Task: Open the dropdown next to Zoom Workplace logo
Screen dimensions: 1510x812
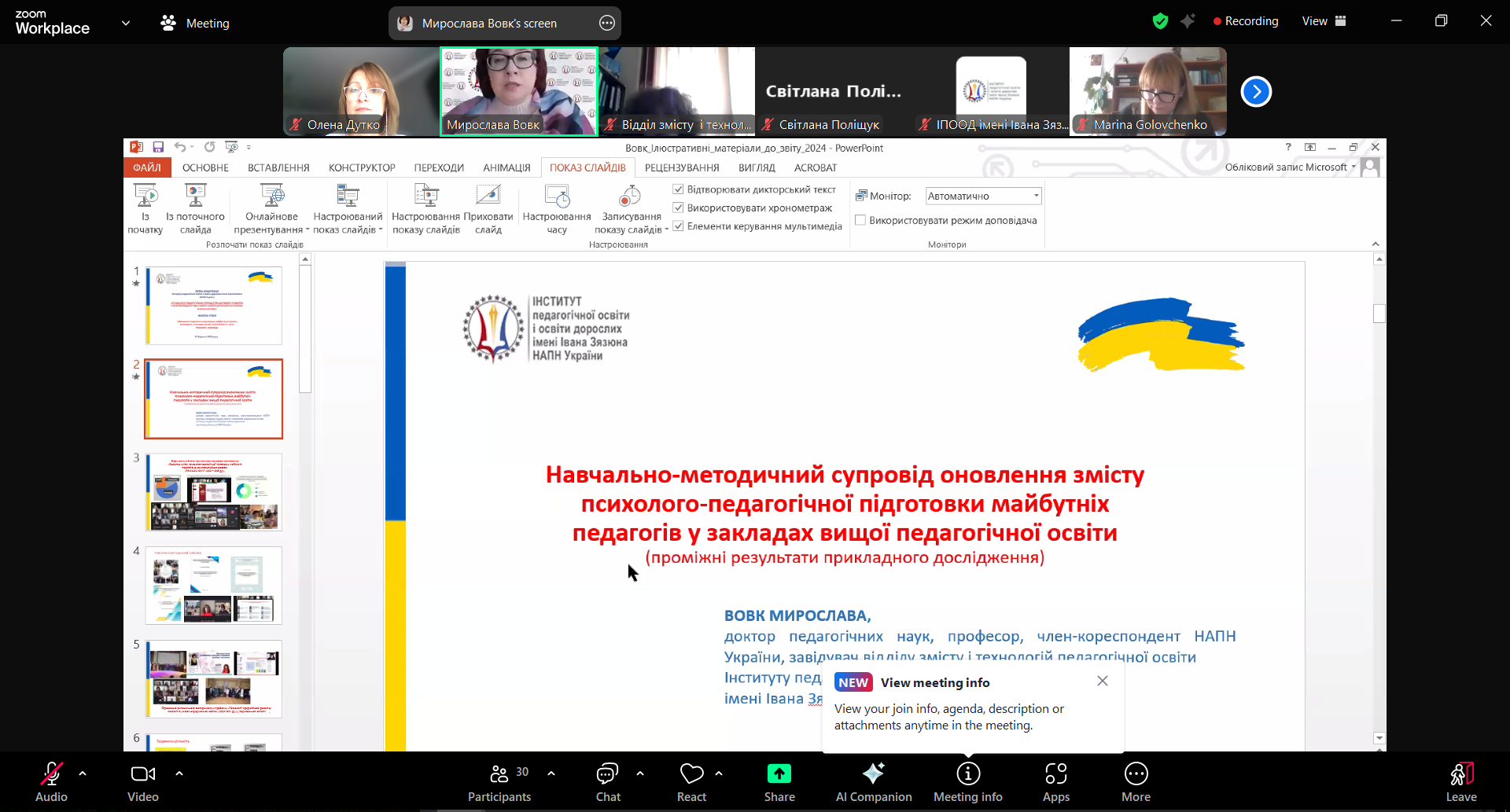Action: 126,24
